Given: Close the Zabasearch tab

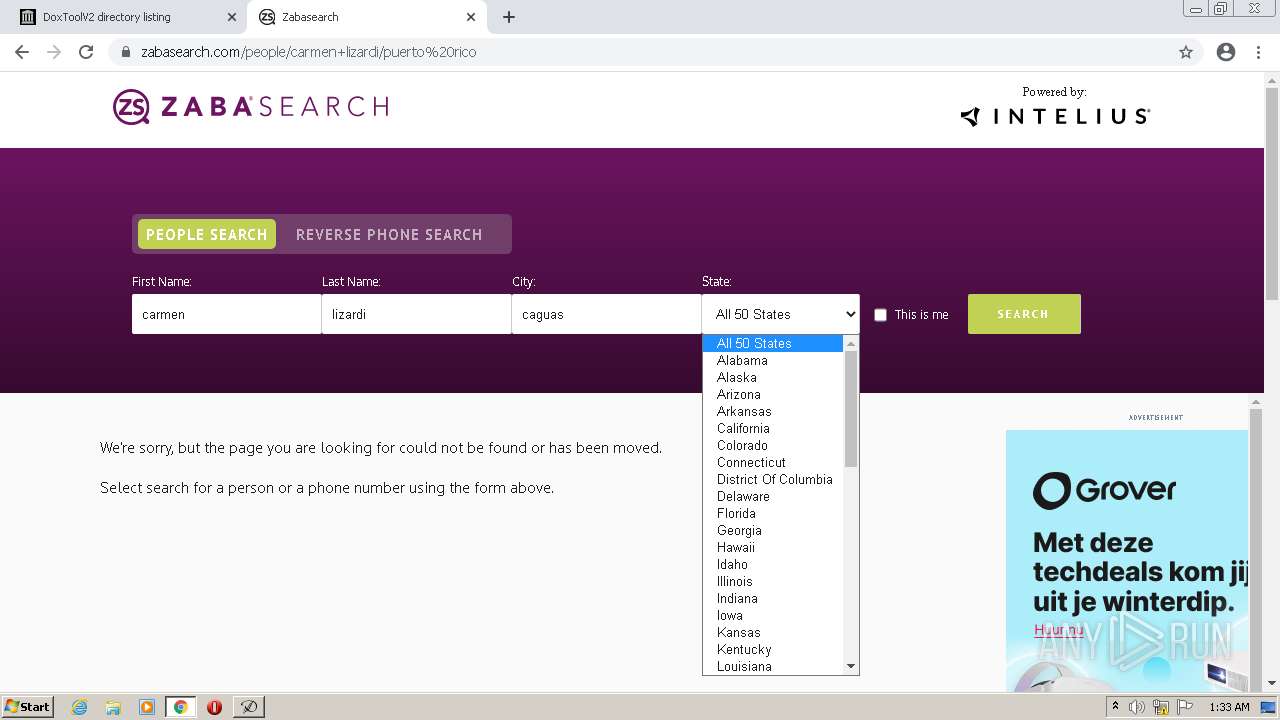Looking at the screenshot, I should pyautogui.click(x=471, y=17).
